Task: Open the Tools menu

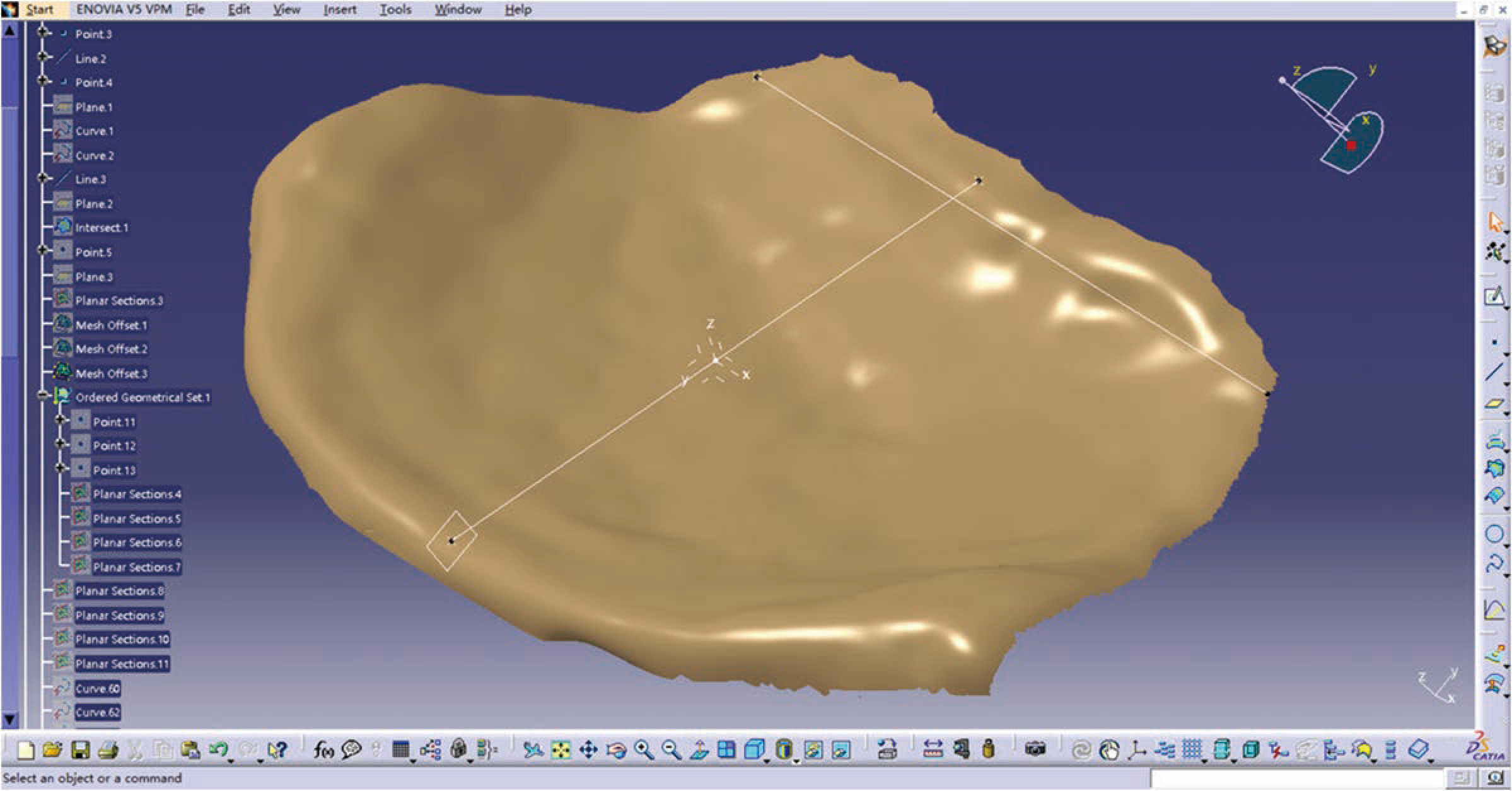Action: (x=395, y=9)
